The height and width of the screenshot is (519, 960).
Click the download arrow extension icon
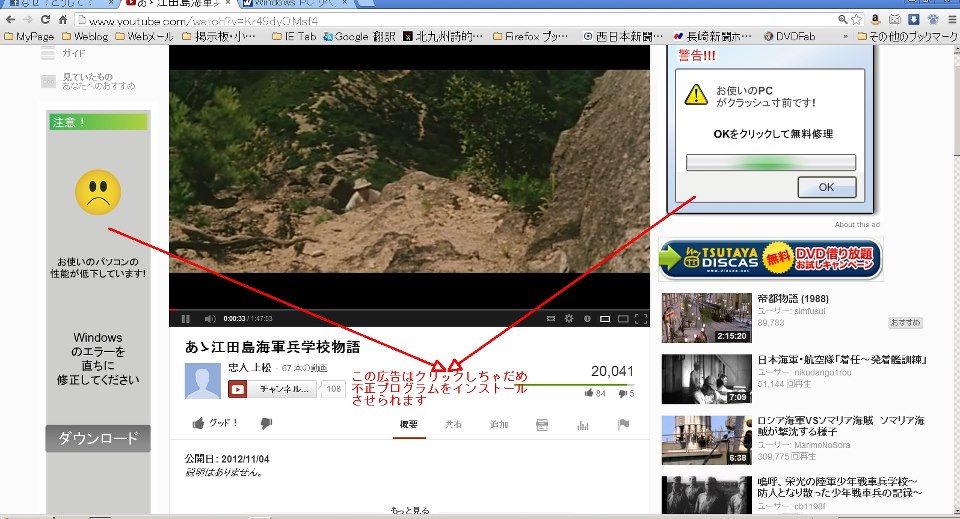(914, 20)
